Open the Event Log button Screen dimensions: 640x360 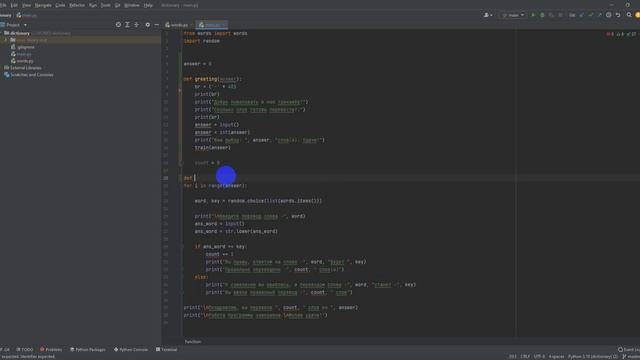pyautogui.click(x=629, y=349)
